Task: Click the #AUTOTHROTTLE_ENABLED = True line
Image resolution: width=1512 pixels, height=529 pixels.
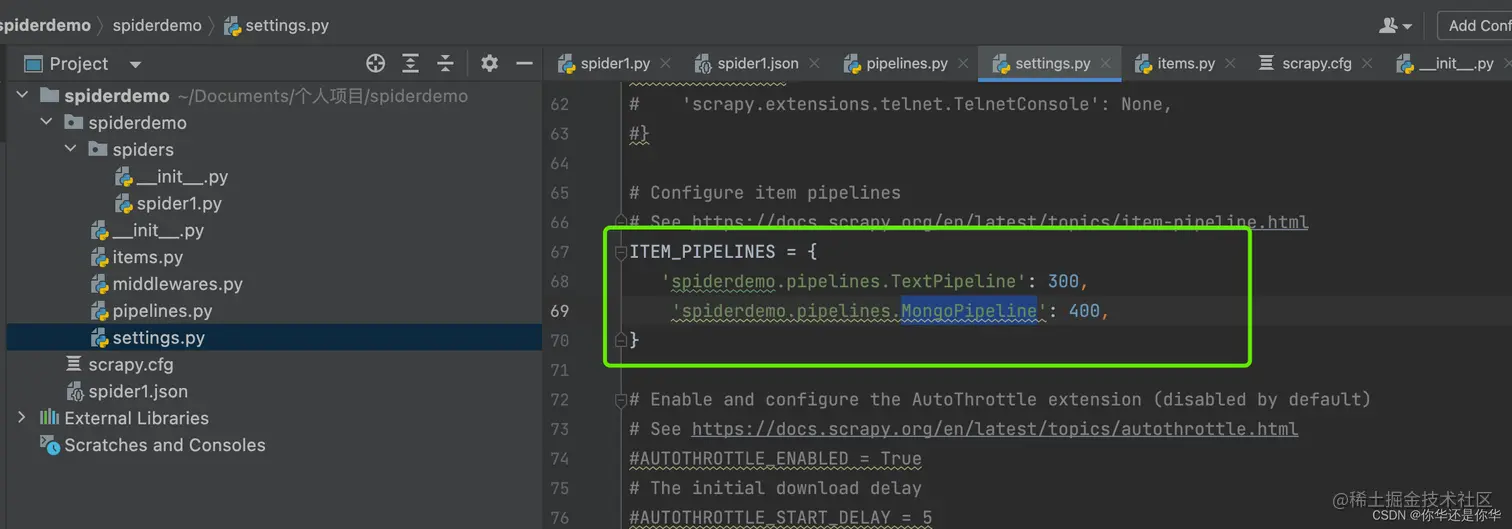Action: 775,459
